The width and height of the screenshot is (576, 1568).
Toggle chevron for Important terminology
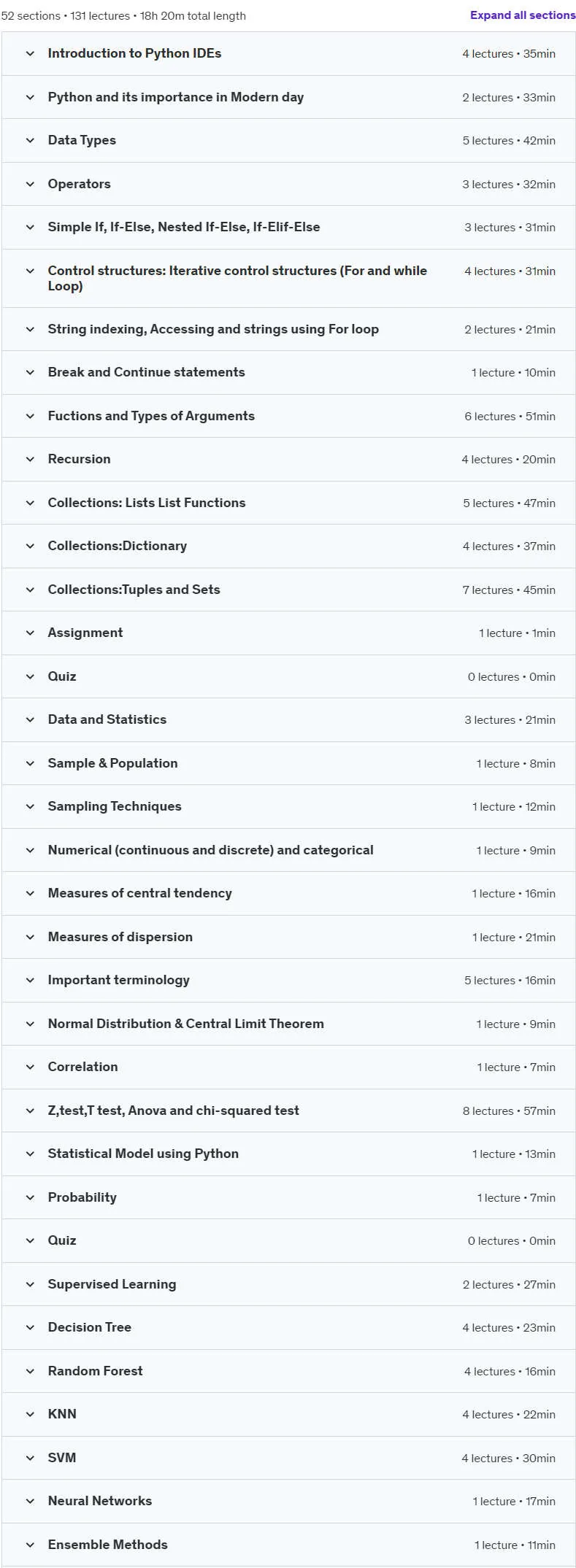click(x=30, y=980)
